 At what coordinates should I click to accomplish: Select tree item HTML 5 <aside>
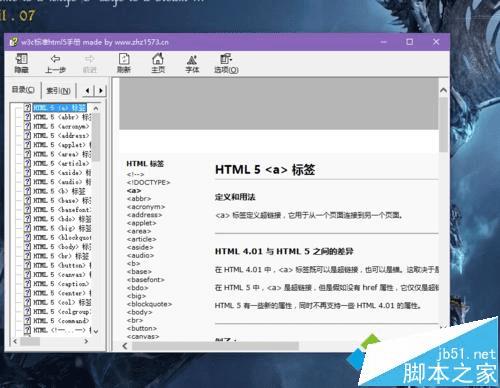coord(62,173)
